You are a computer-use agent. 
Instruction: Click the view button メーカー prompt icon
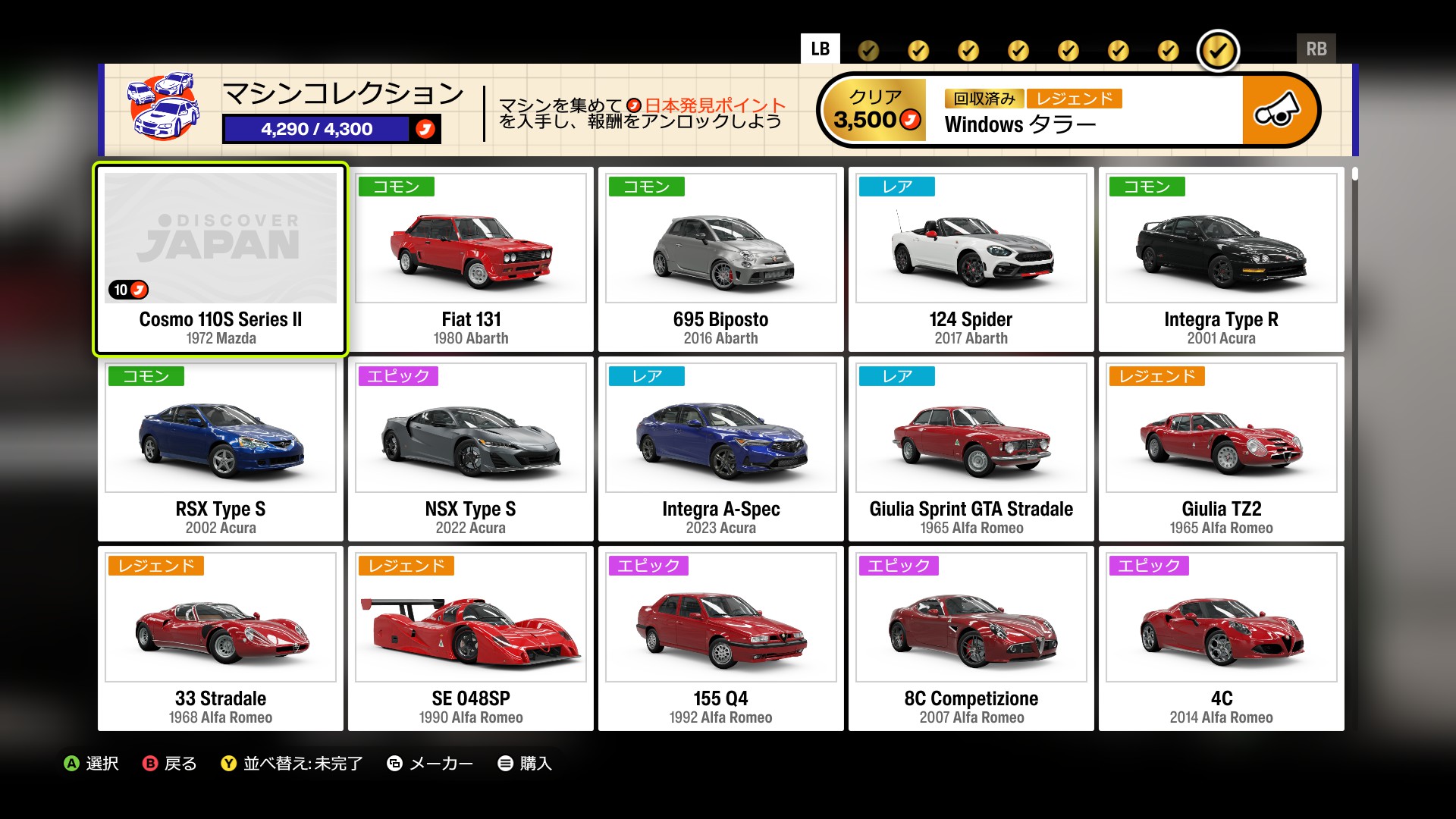click(x=394, y=764)
